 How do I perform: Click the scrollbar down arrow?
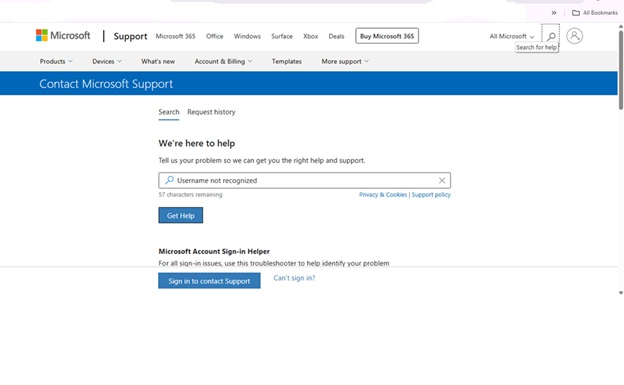click(x=621, y=293)
